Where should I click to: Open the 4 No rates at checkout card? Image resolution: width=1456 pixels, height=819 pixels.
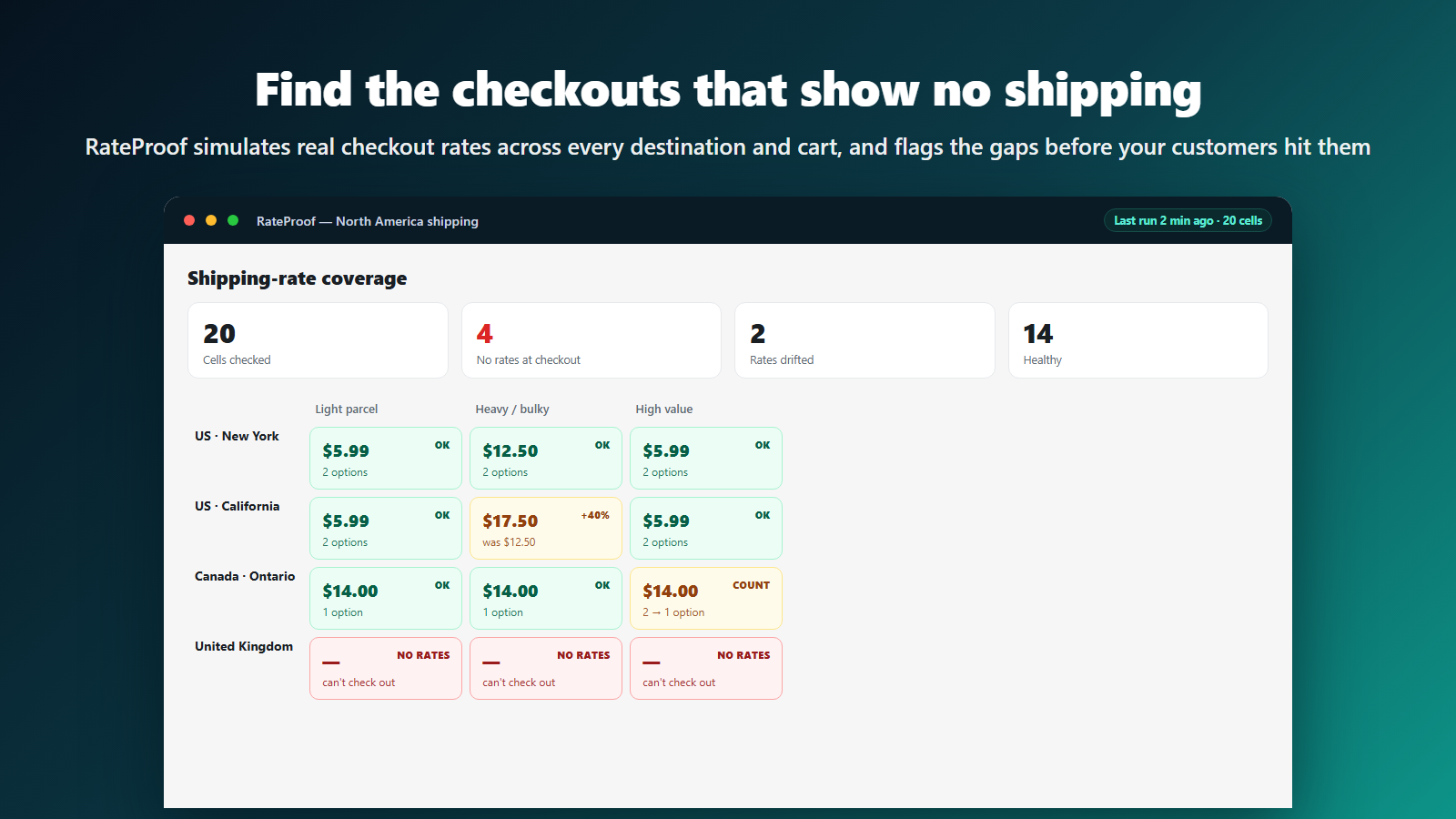click(x=591, y=340)
